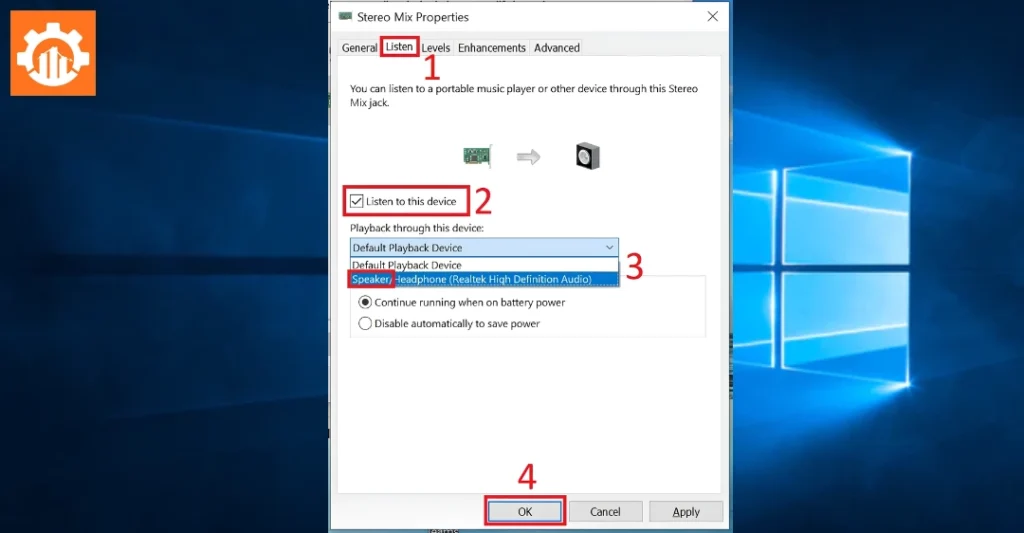Image resolution: width=1024 pixels, height=533 pixels.
Task: Click the sound card icon in title bar
Action: coord(345,16)
